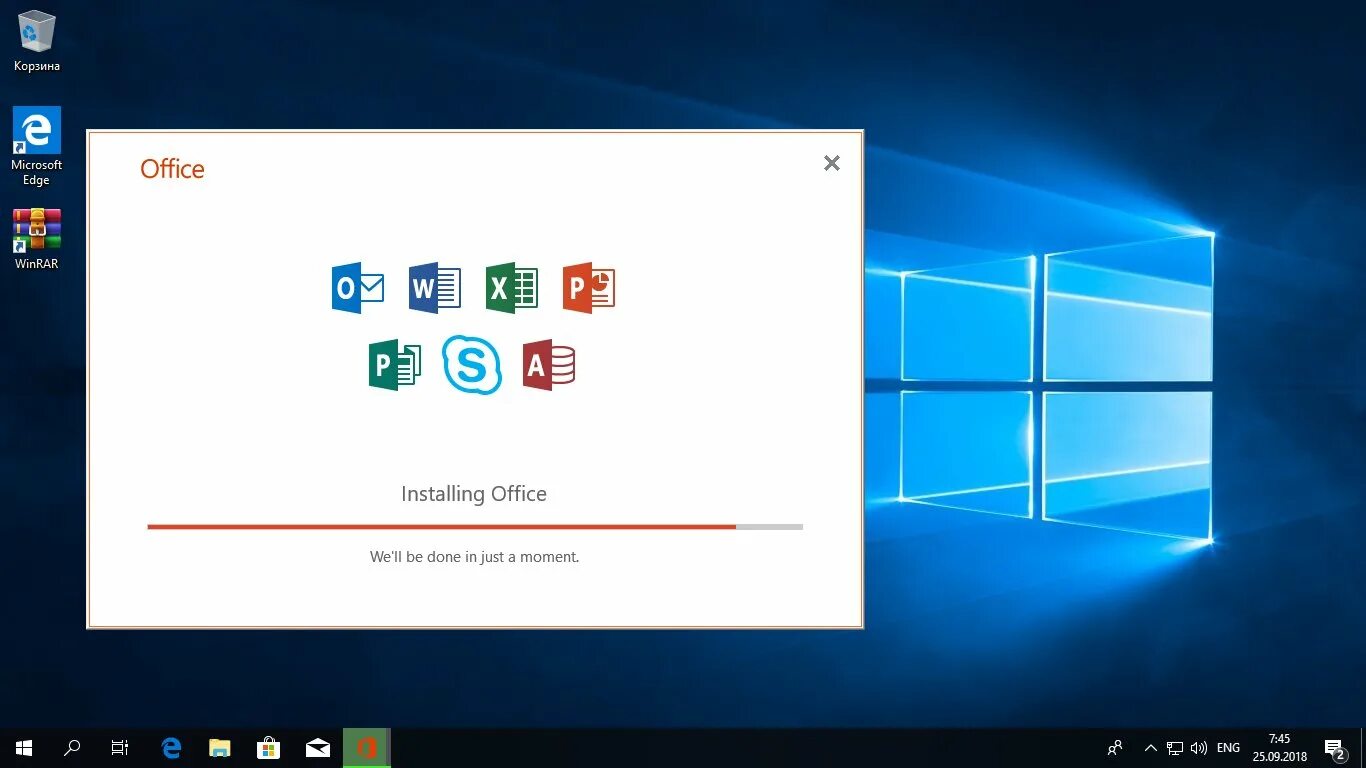
Task: Open the Windows Start menu
Action: point(24,748)
